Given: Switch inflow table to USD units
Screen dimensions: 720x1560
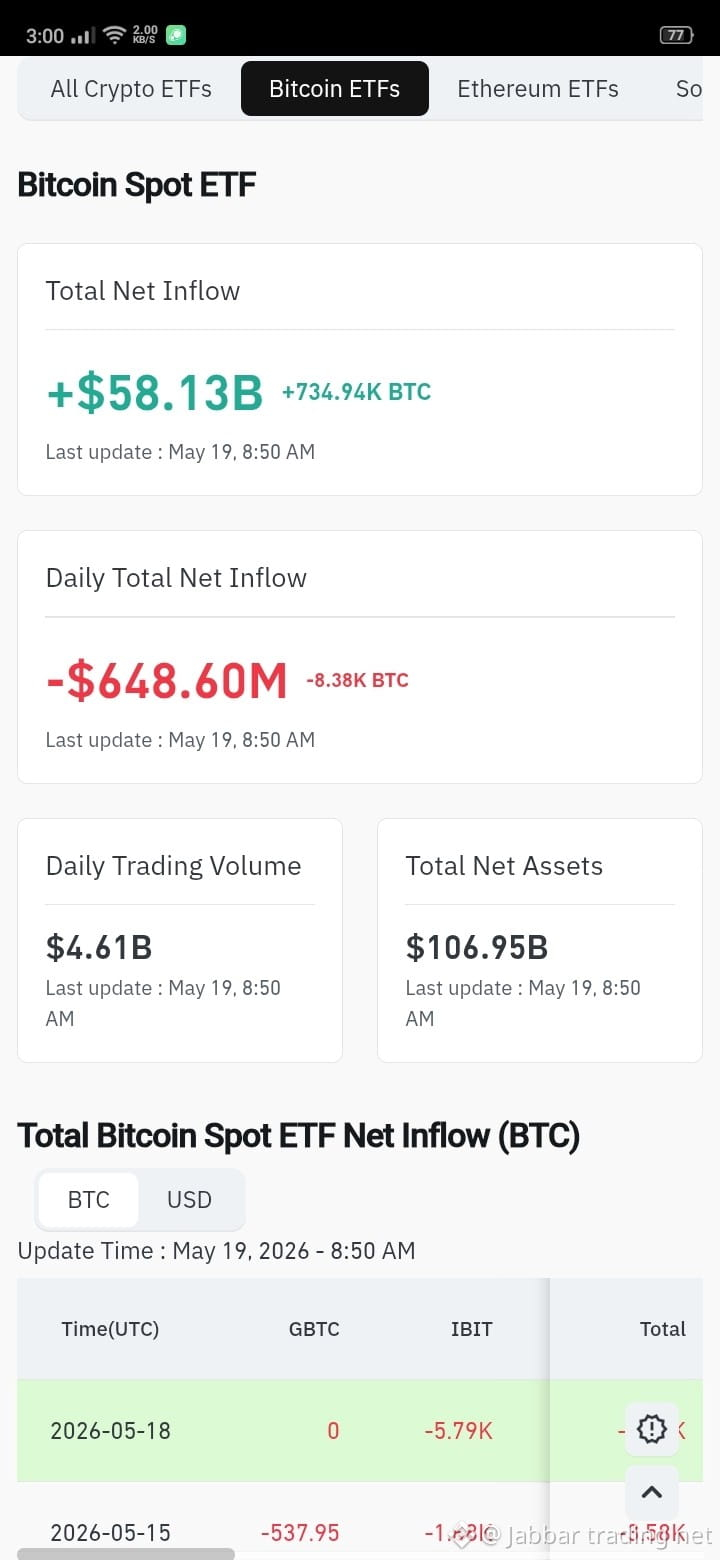Looking at the screenshot, I should pyautogui.click(x=190, y=1200).
